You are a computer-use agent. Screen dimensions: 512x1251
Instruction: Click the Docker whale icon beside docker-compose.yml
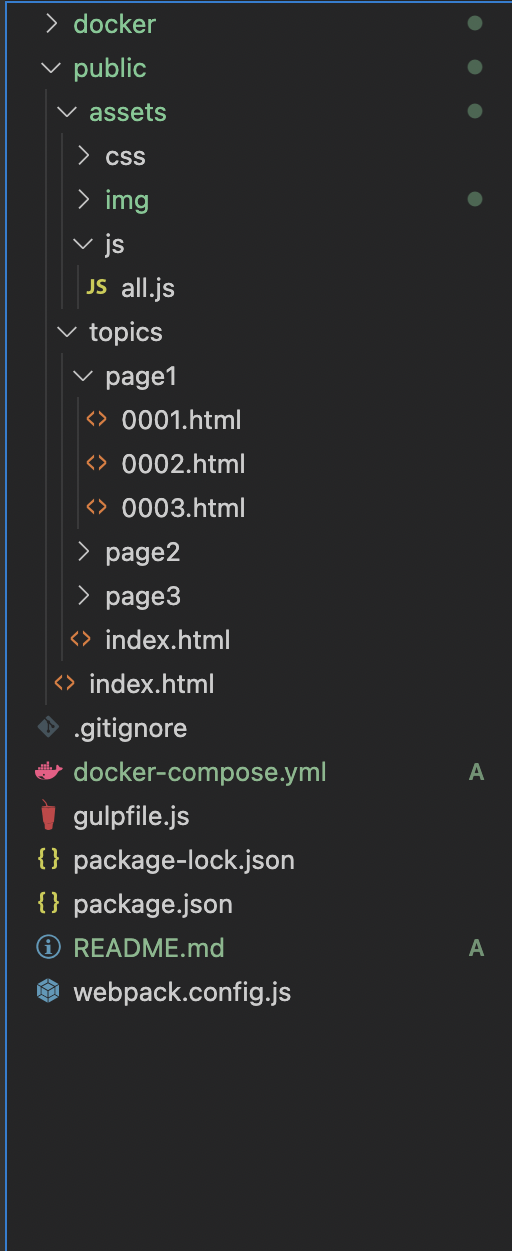coord(48,772)
